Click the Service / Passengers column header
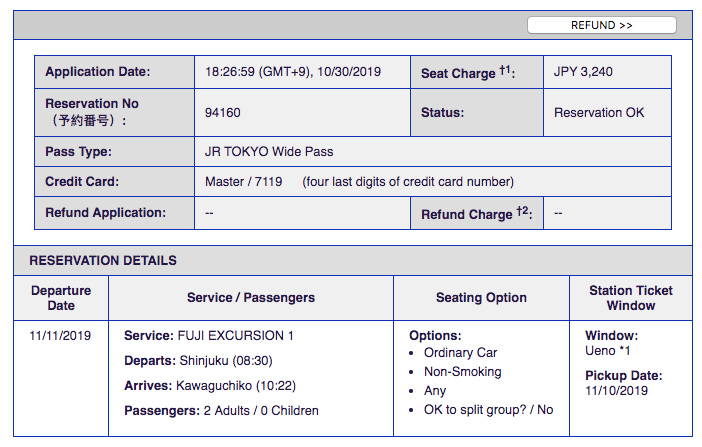702x447 pixels. 251,298
